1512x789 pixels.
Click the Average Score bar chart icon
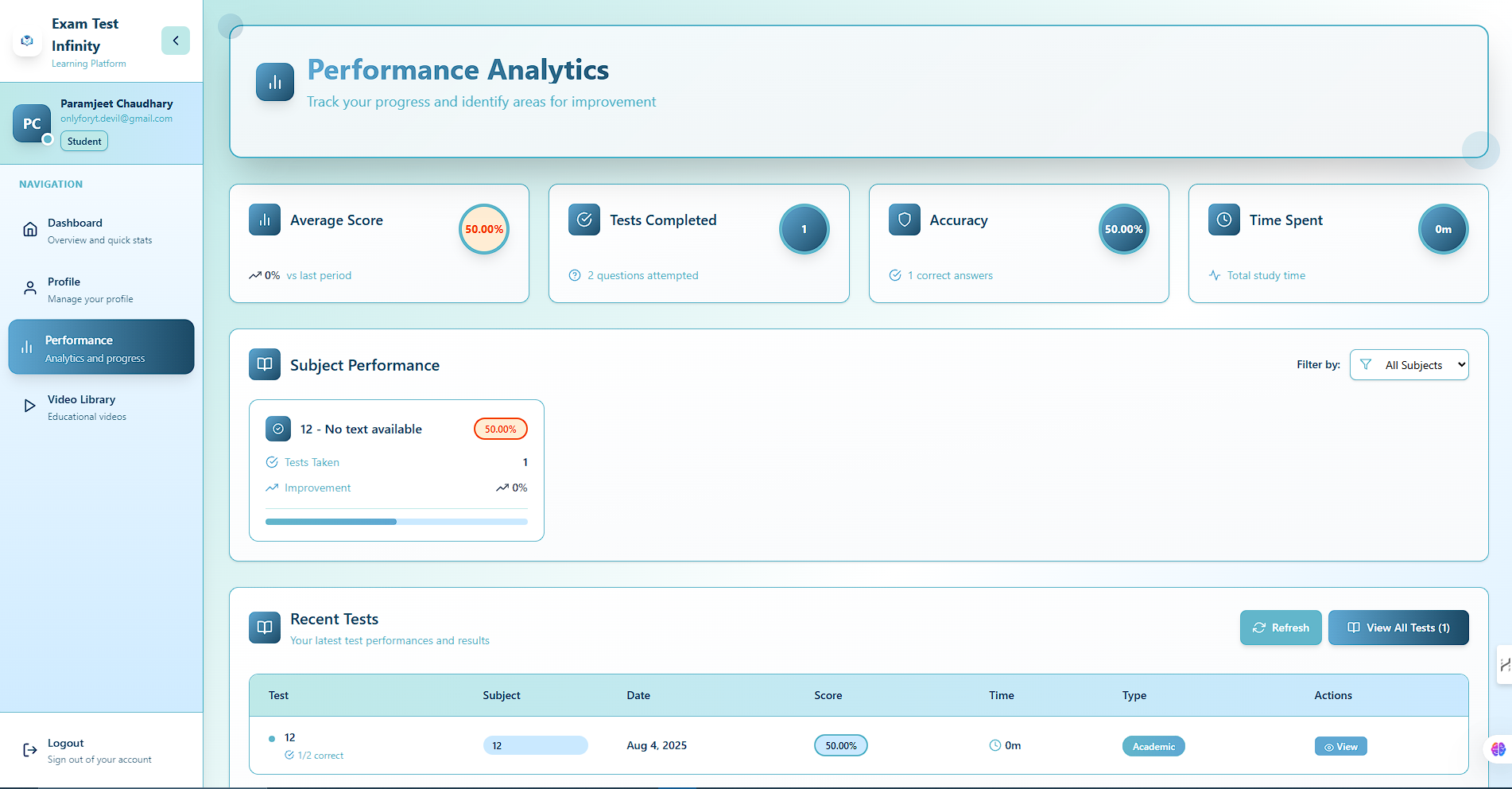coord(265,220)
